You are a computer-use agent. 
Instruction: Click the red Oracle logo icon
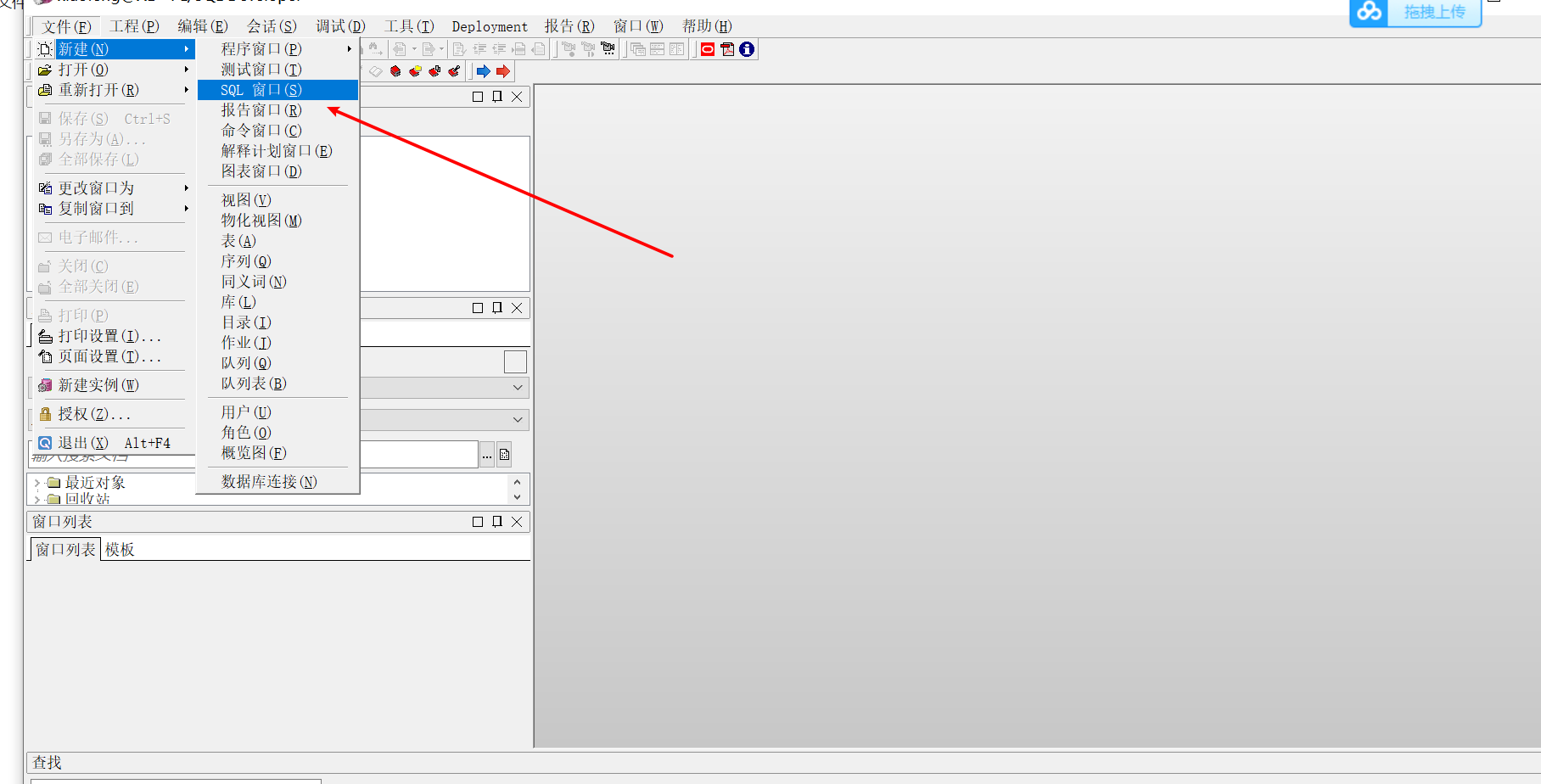708,49
